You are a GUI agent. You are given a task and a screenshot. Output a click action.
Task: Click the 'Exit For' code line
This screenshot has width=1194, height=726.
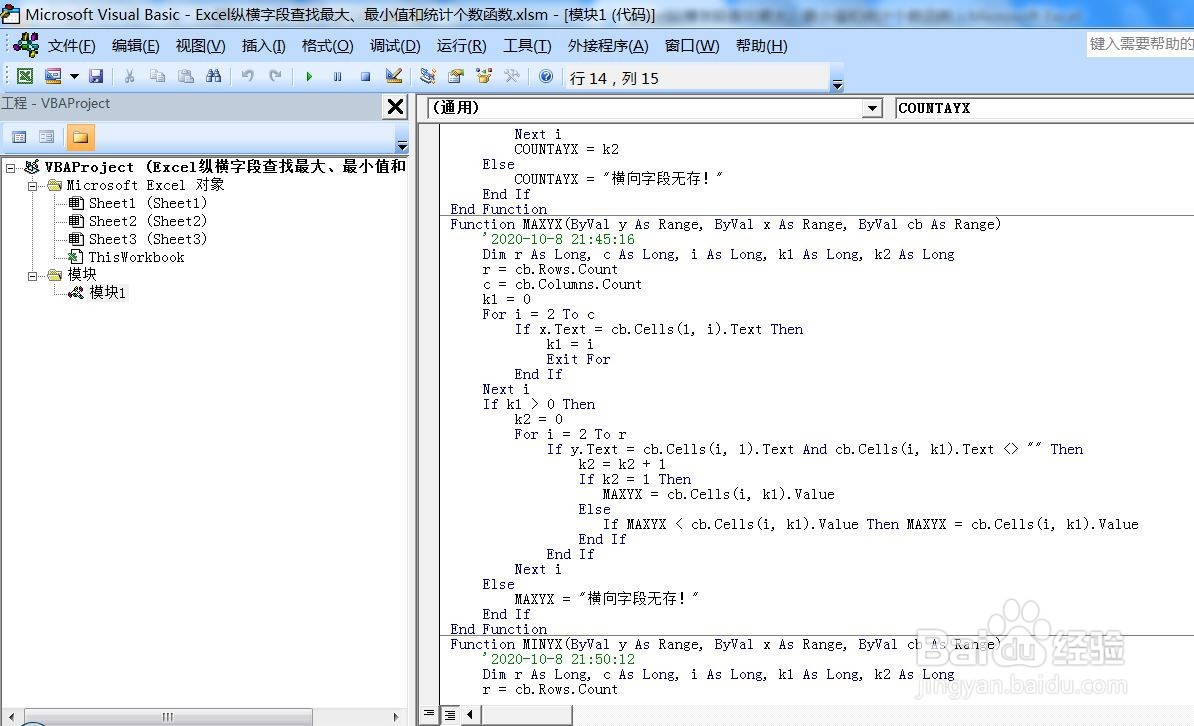pyautogui.click(x=578, y=360)
